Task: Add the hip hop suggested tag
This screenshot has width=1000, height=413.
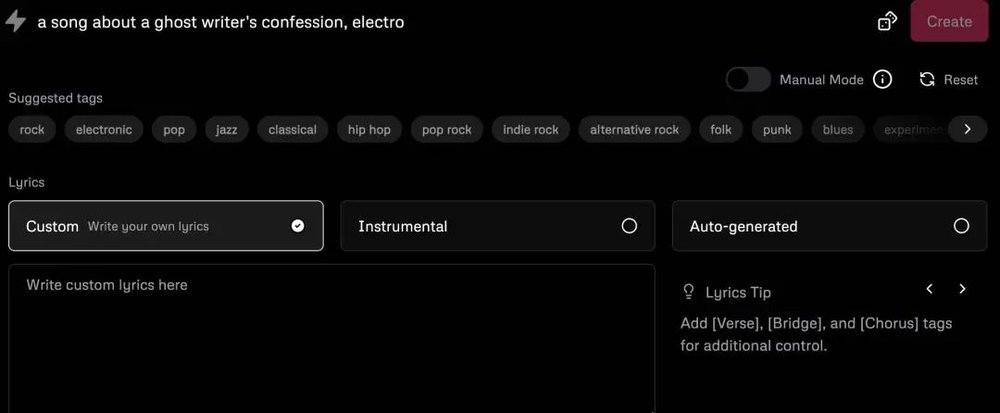Action: 369,130
